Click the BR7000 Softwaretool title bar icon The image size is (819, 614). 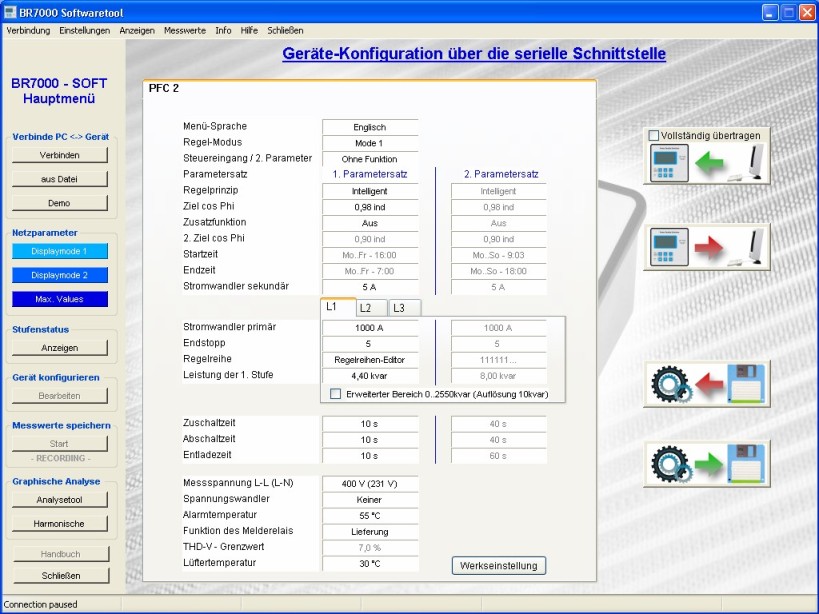coord(10,12)
